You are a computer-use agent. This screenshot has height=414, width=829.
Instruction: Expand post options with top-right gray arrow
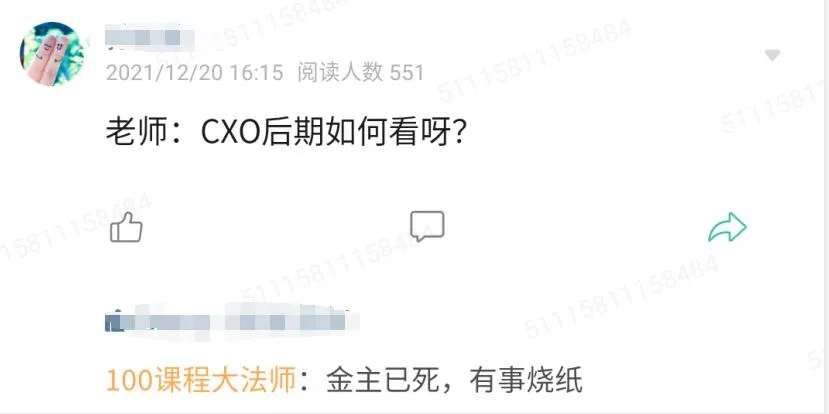(772, 55)
